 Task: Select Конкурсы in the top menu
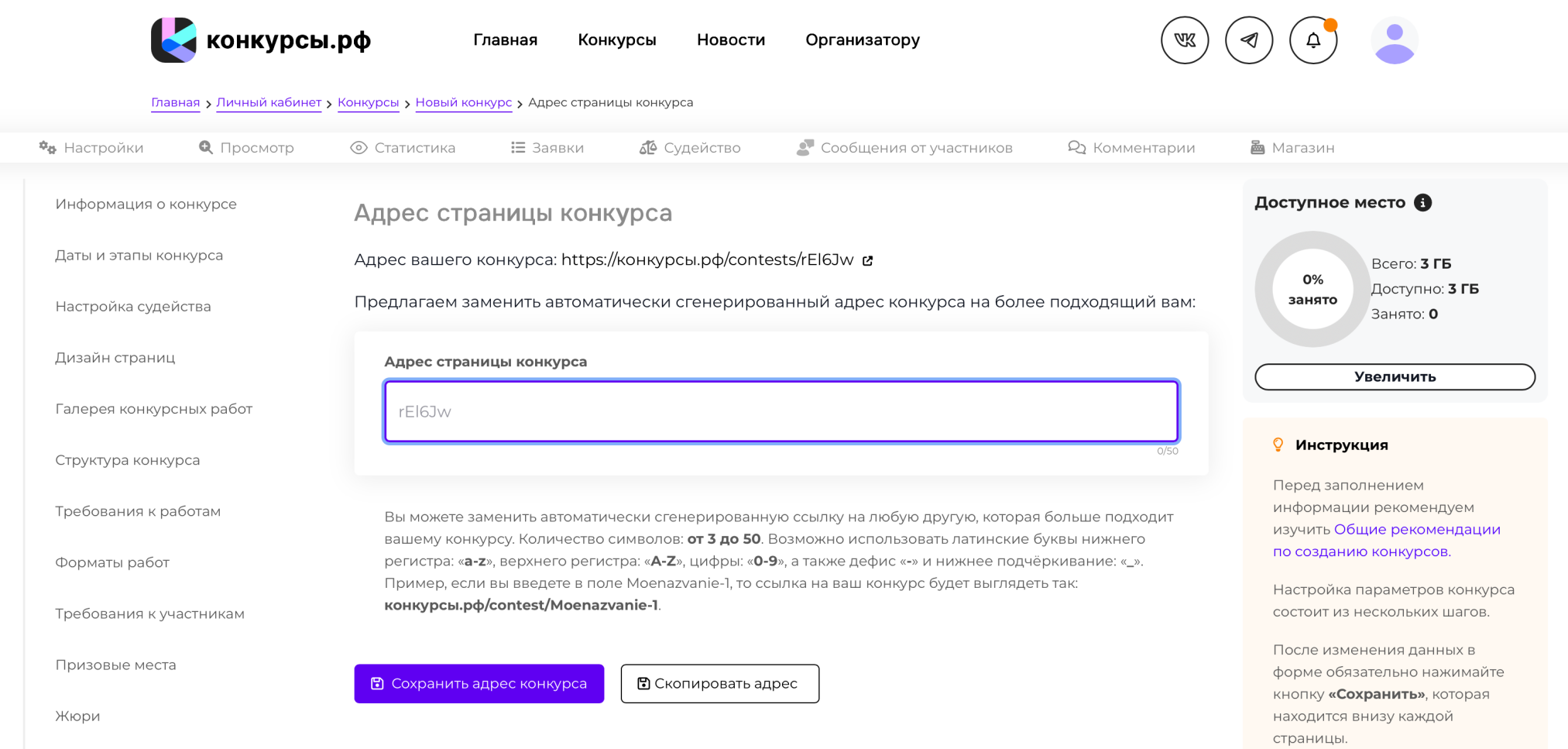pyautogui.click(x=616, y=40)
